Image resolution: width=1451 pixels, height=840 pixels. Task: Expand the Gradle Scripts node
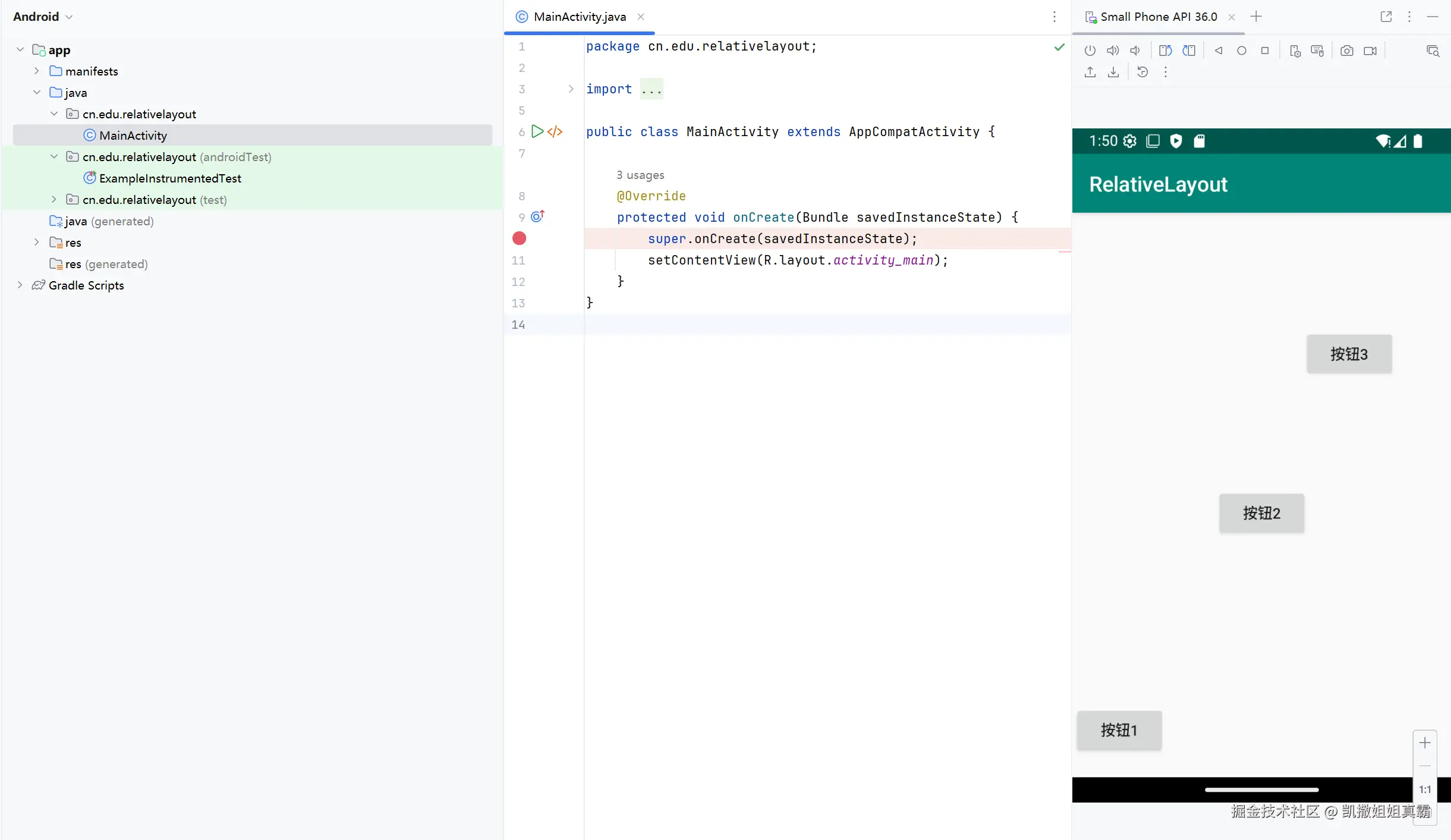click(x=20, y=285)
